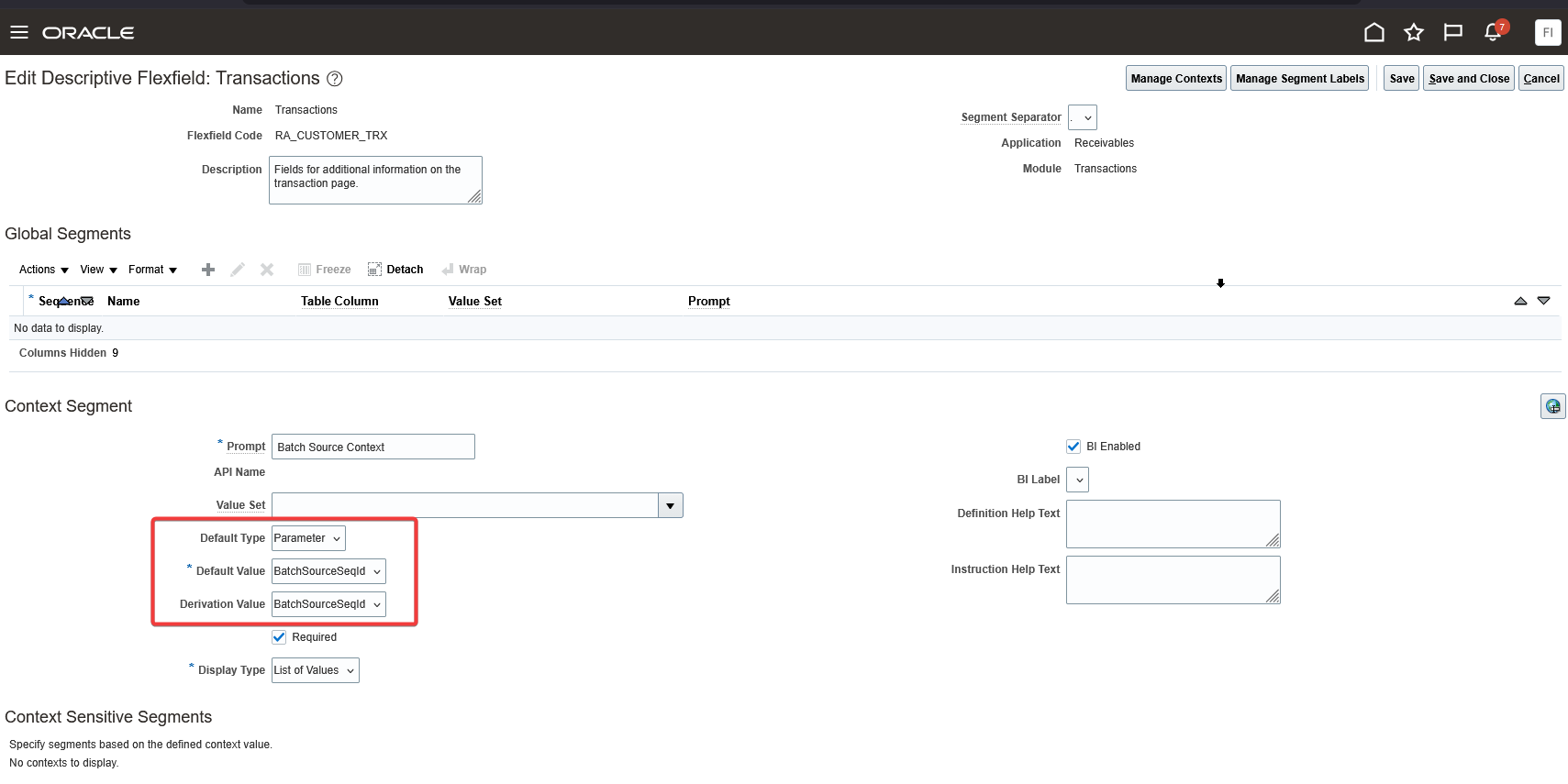Open the Display Type dropdown
This screenshot has height=784, width=1568.
[x=315, y=670]
